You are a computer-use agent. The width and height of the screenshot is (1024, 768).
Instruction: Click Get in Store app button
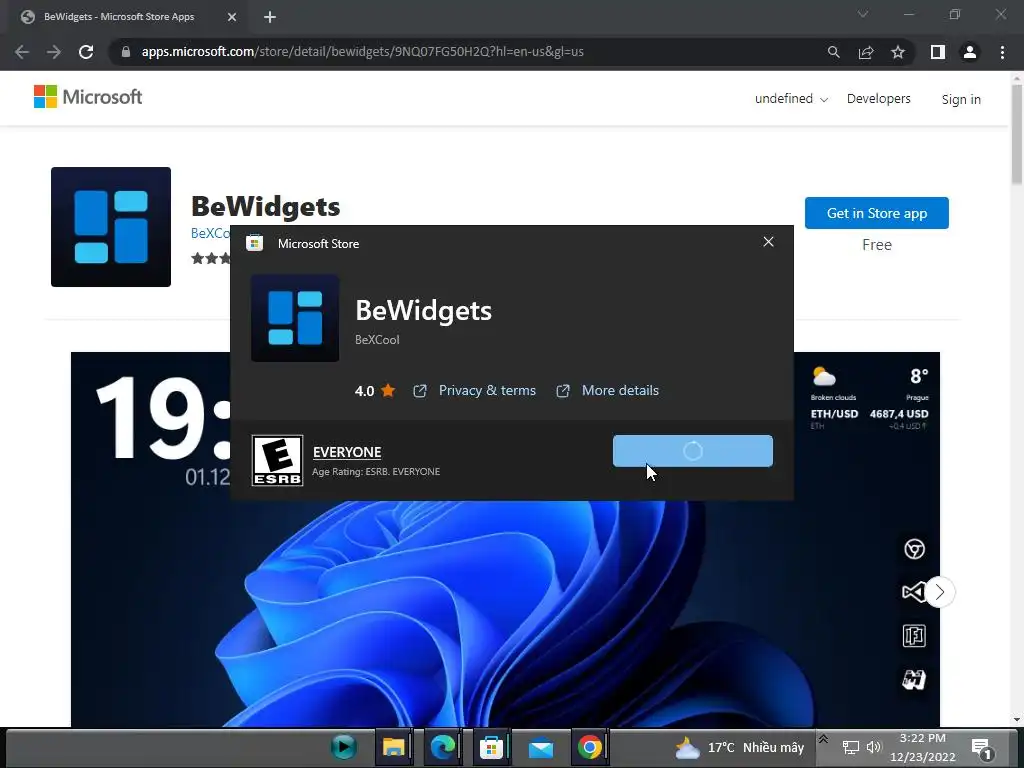(x=876, y=213)
